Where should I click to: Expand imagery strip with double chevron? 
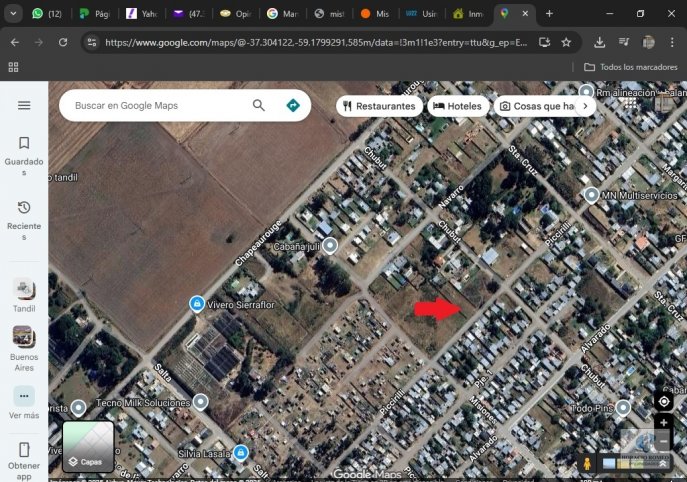(x=663, y=465)
